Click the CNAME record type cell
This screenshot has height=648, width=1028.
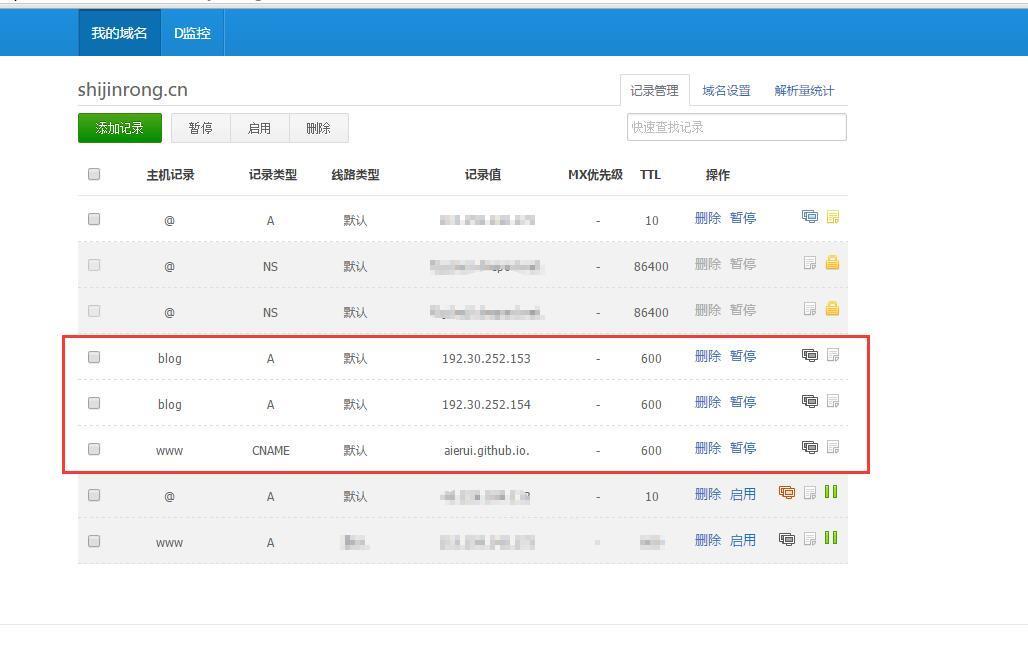[271, 451]
